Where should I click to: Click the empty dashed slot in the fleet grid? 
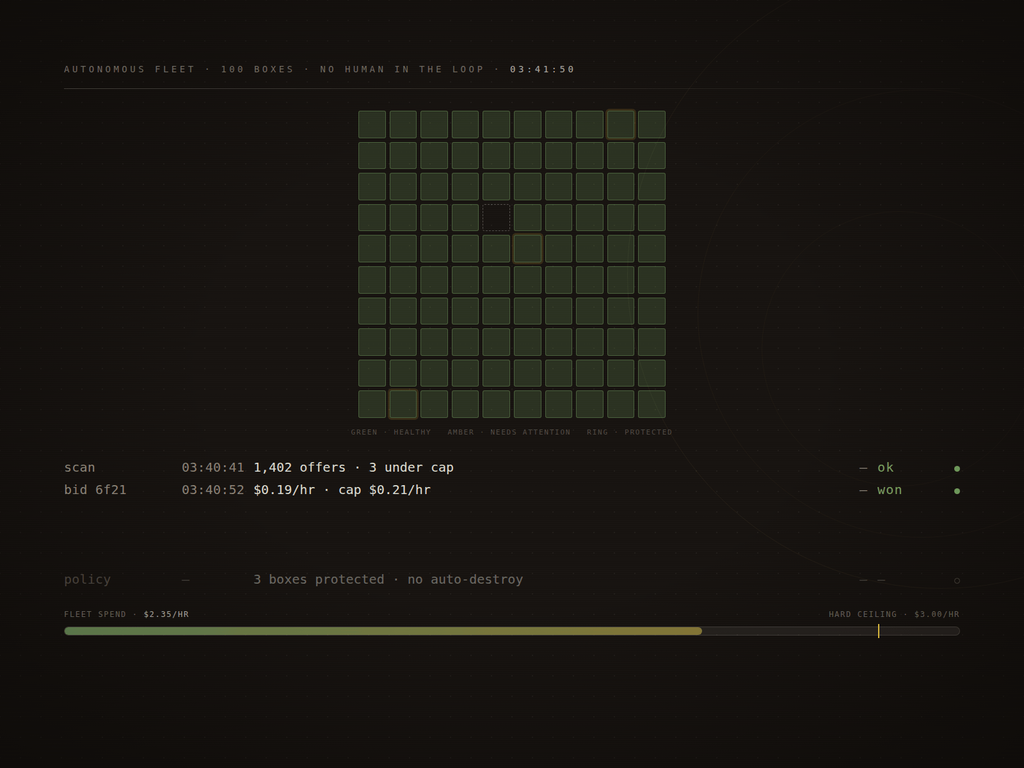[496, 217]
